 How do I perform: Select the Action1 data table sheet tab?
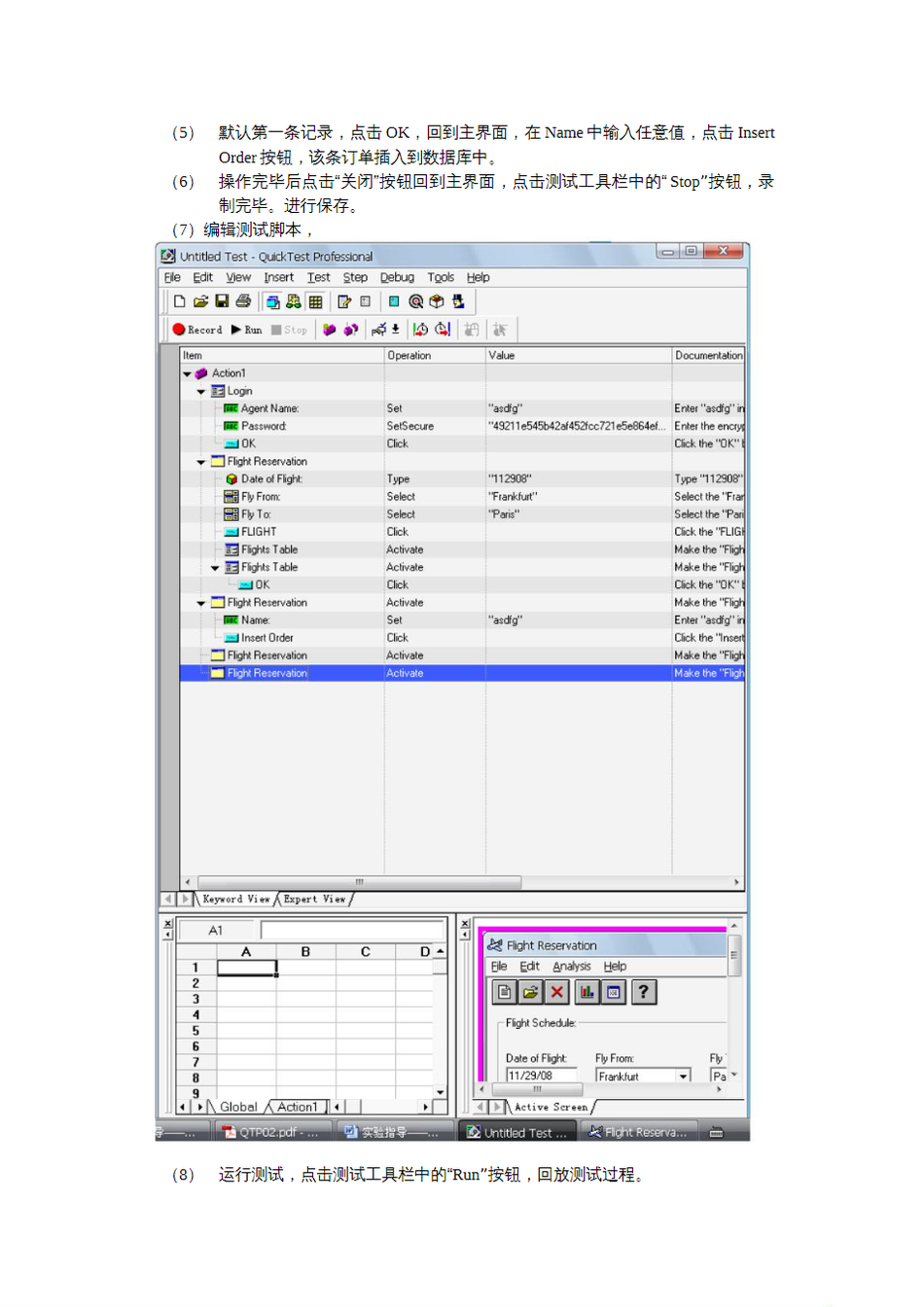pyautogui.click(x=297, y=1107)
